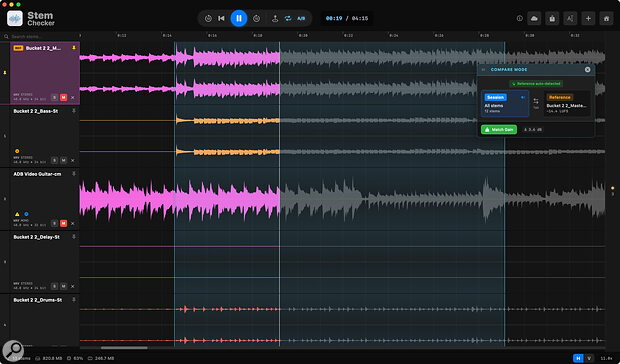Click the marker pin icon in transport bar
This screenshot has width=620, height=364.
coord(275,19)
